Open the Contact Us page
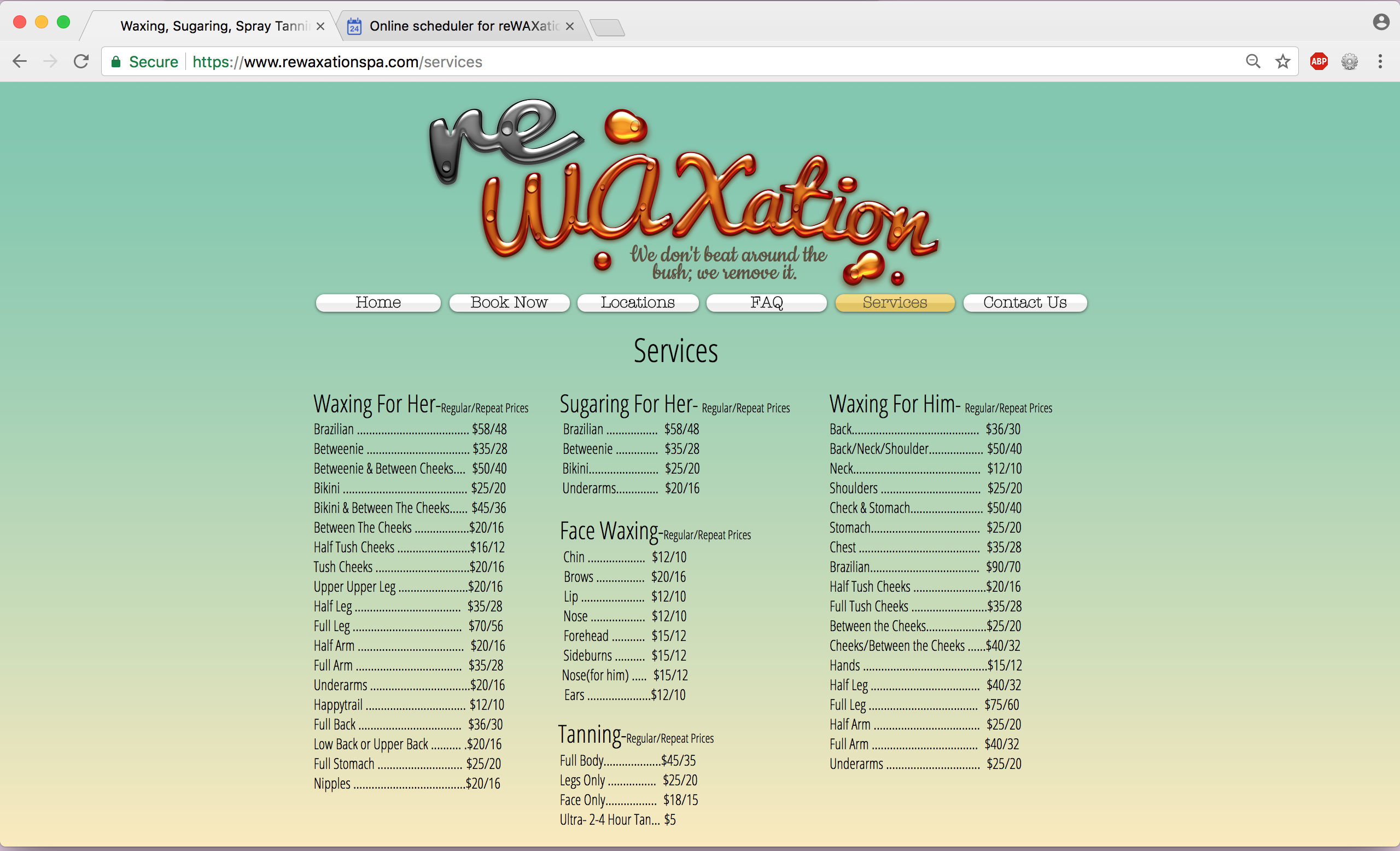This screenshot has width=1400, height=851. (x=1025, y=303)
